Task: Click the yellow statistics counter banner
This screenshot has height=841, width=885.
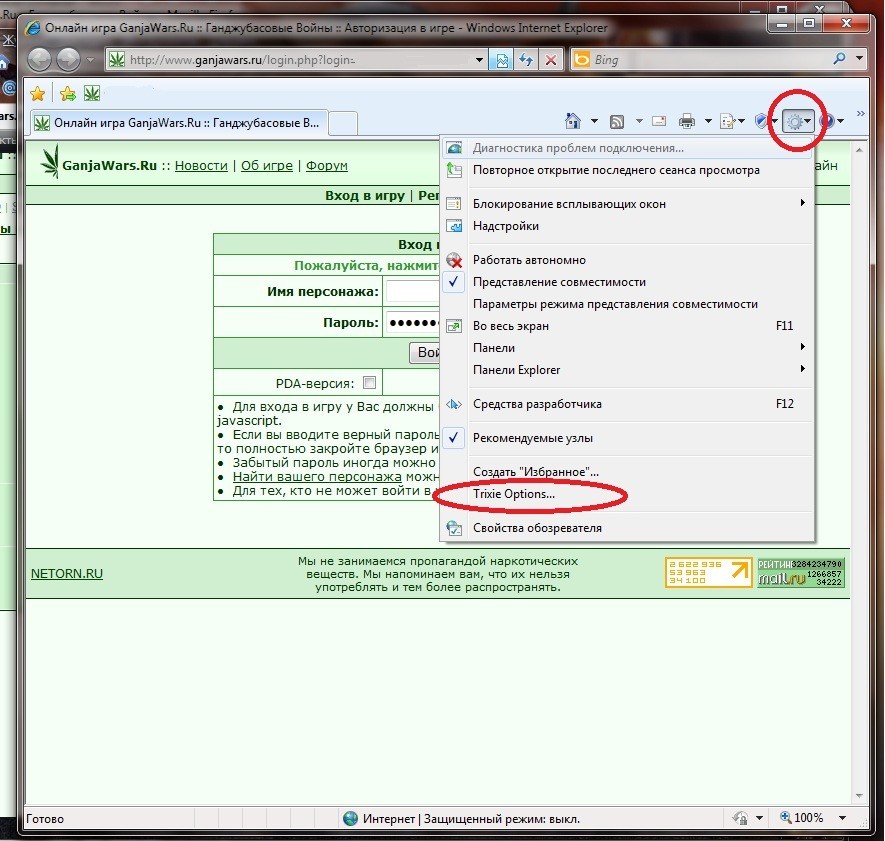Action: [709, 572]
